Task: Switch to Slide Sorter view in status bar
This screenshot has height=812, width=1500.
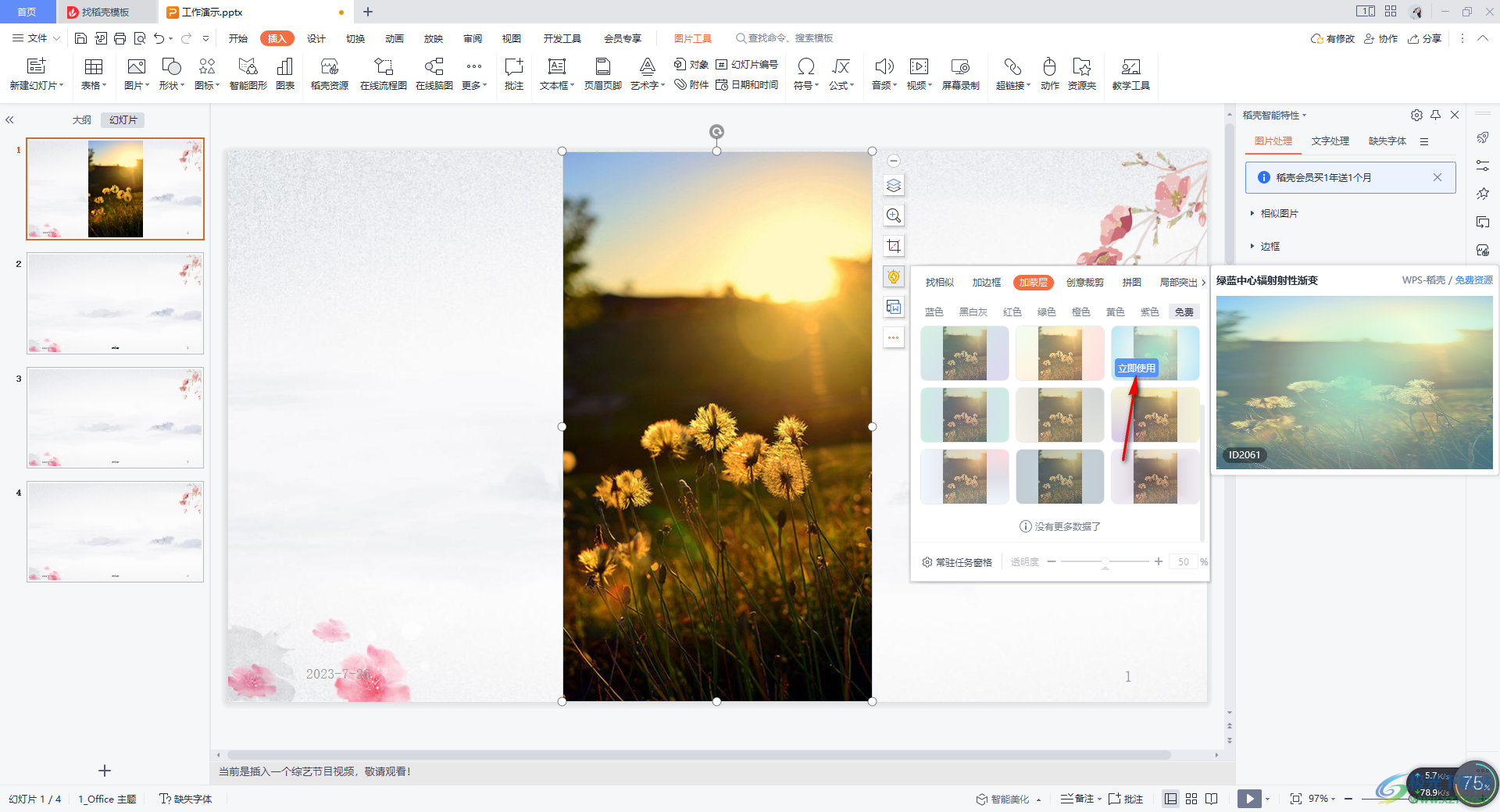Action: (x=1191, y=799)
